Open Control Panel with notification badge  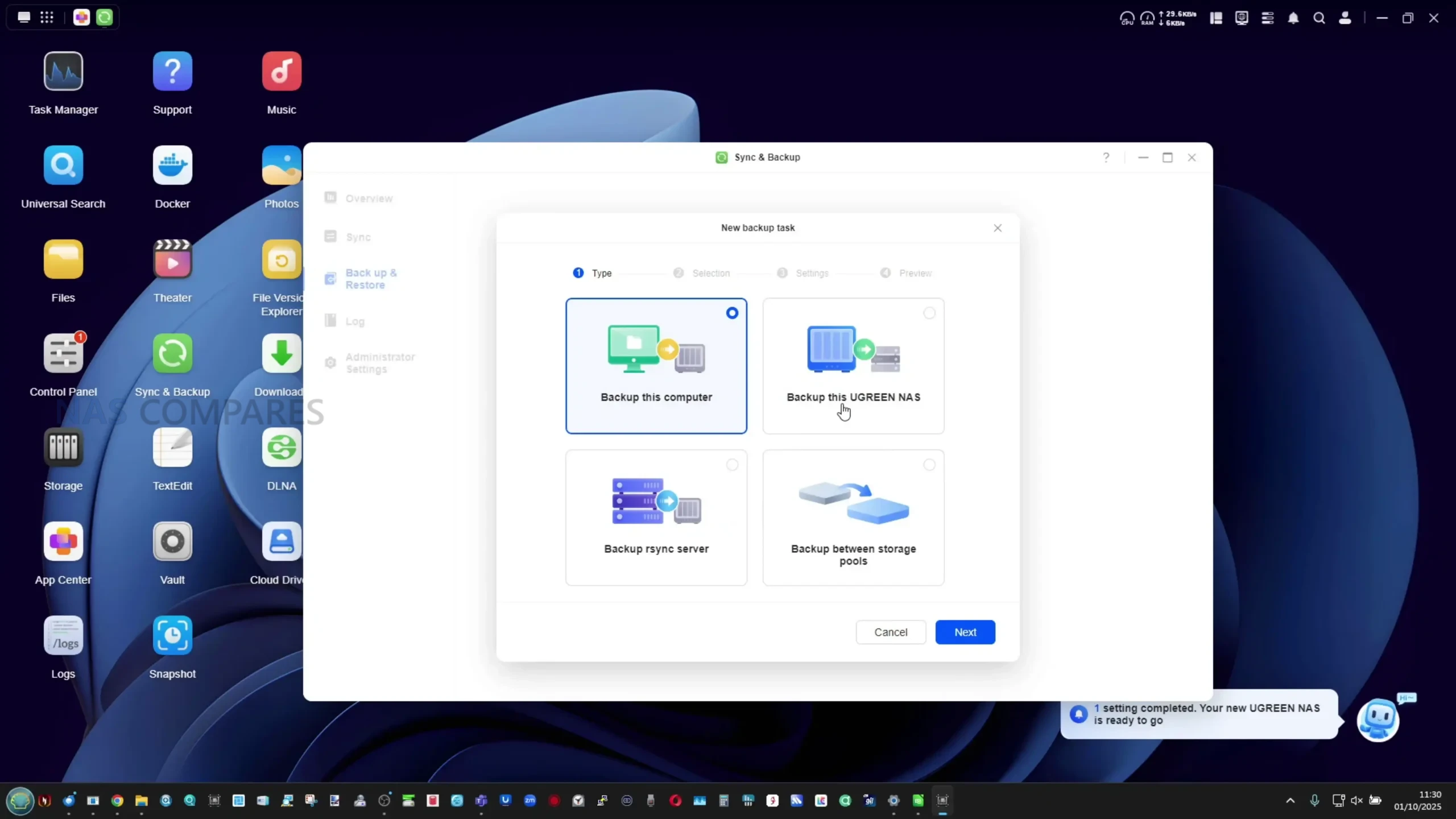63,354
